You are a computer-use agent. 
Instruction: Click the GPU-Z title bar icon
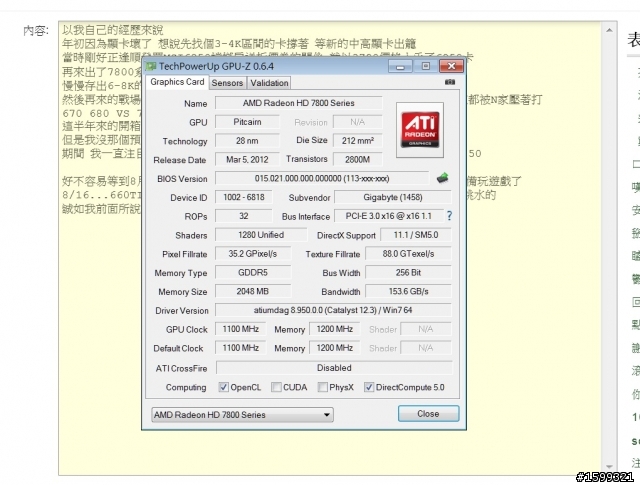click(151, 66)
